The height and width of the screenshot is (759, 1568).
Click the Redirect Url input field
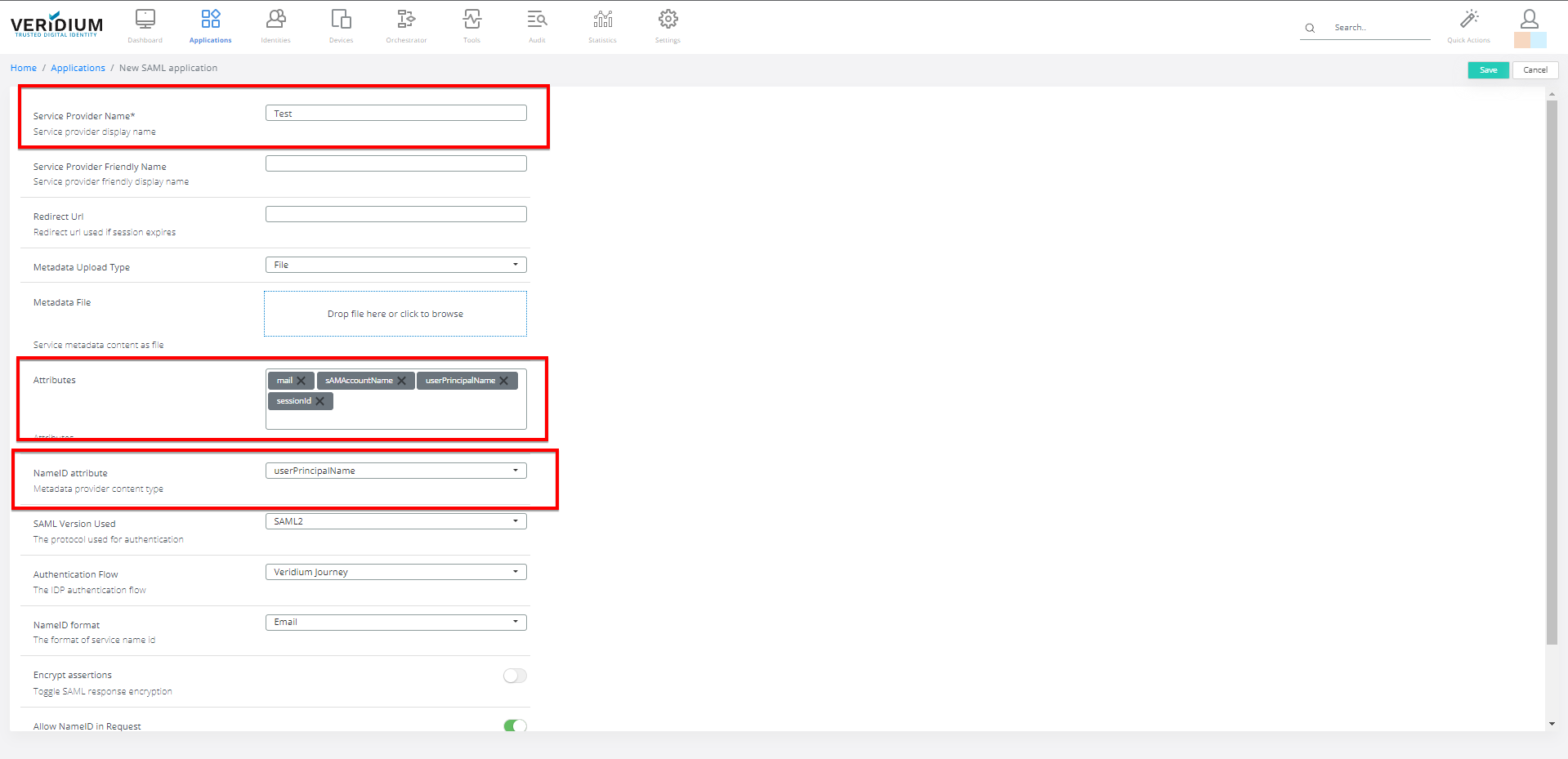pyautogui.click(x=395, y=214)
